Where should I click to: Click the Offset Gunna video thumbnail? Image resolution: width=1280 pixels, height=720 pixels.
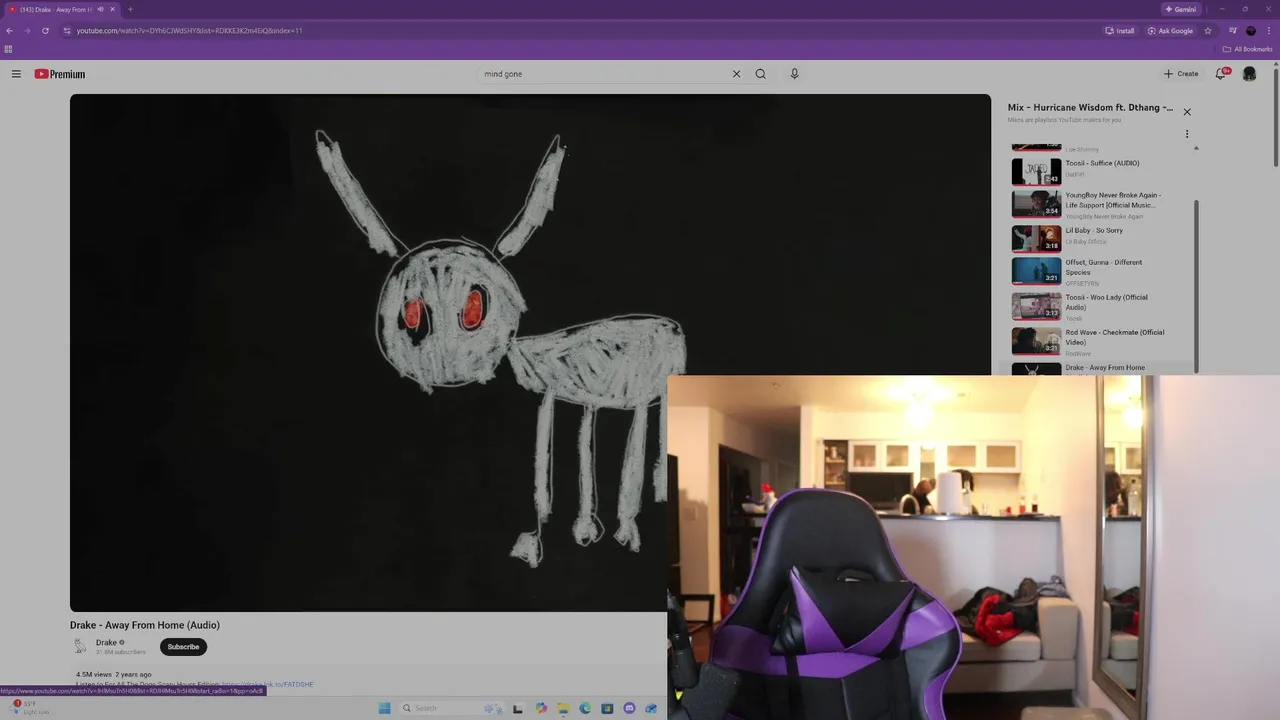(1036, 270)
